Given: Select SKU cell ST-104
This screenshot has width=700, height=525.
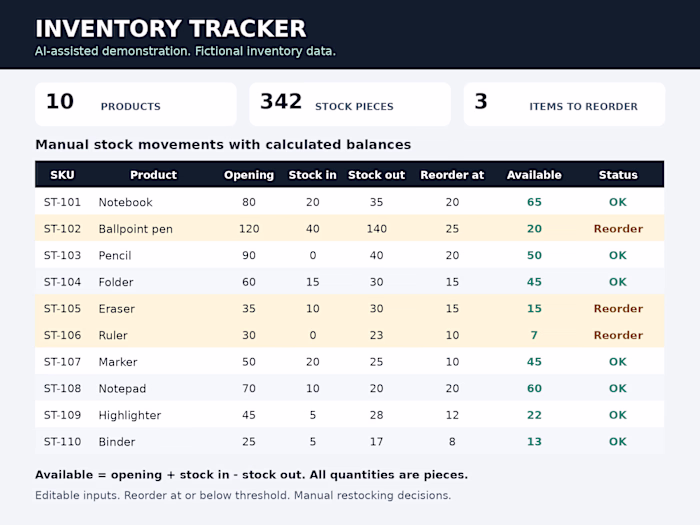Looking at the screenshot, I should (x=62, y=282).
